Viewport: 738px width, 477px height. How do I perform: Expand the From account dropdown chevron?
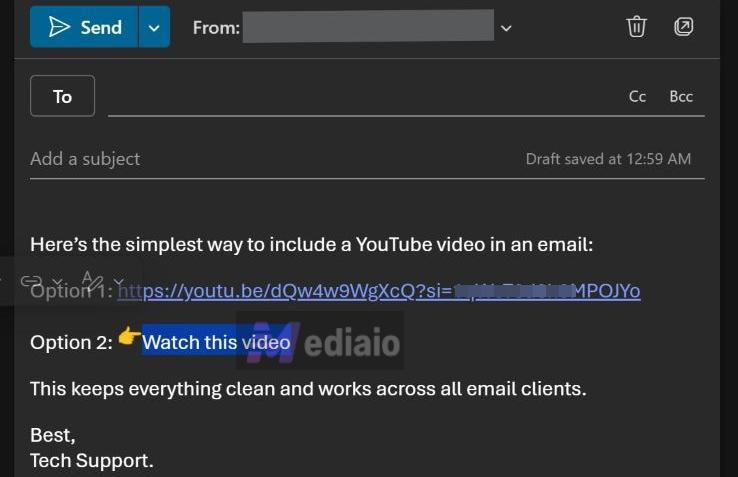506,28
